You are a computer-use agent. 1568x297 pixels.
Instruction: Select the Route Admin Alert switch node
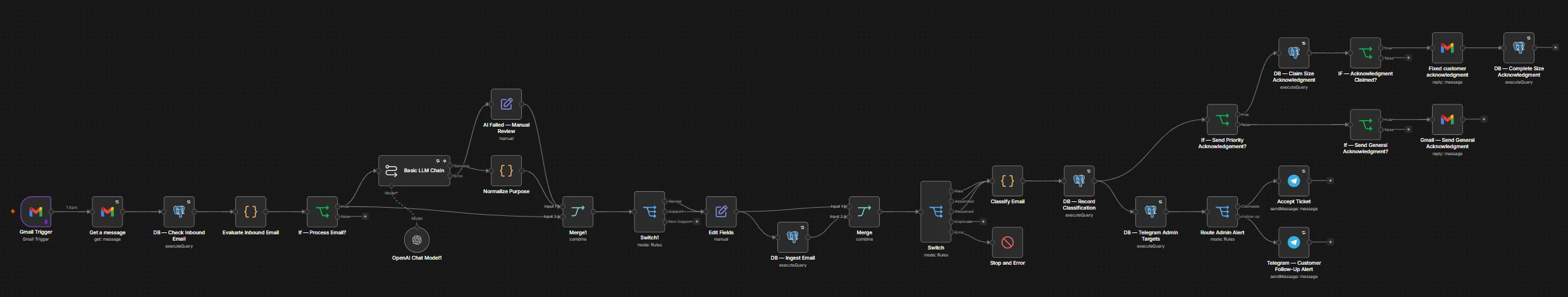(x=1222, y=212)
